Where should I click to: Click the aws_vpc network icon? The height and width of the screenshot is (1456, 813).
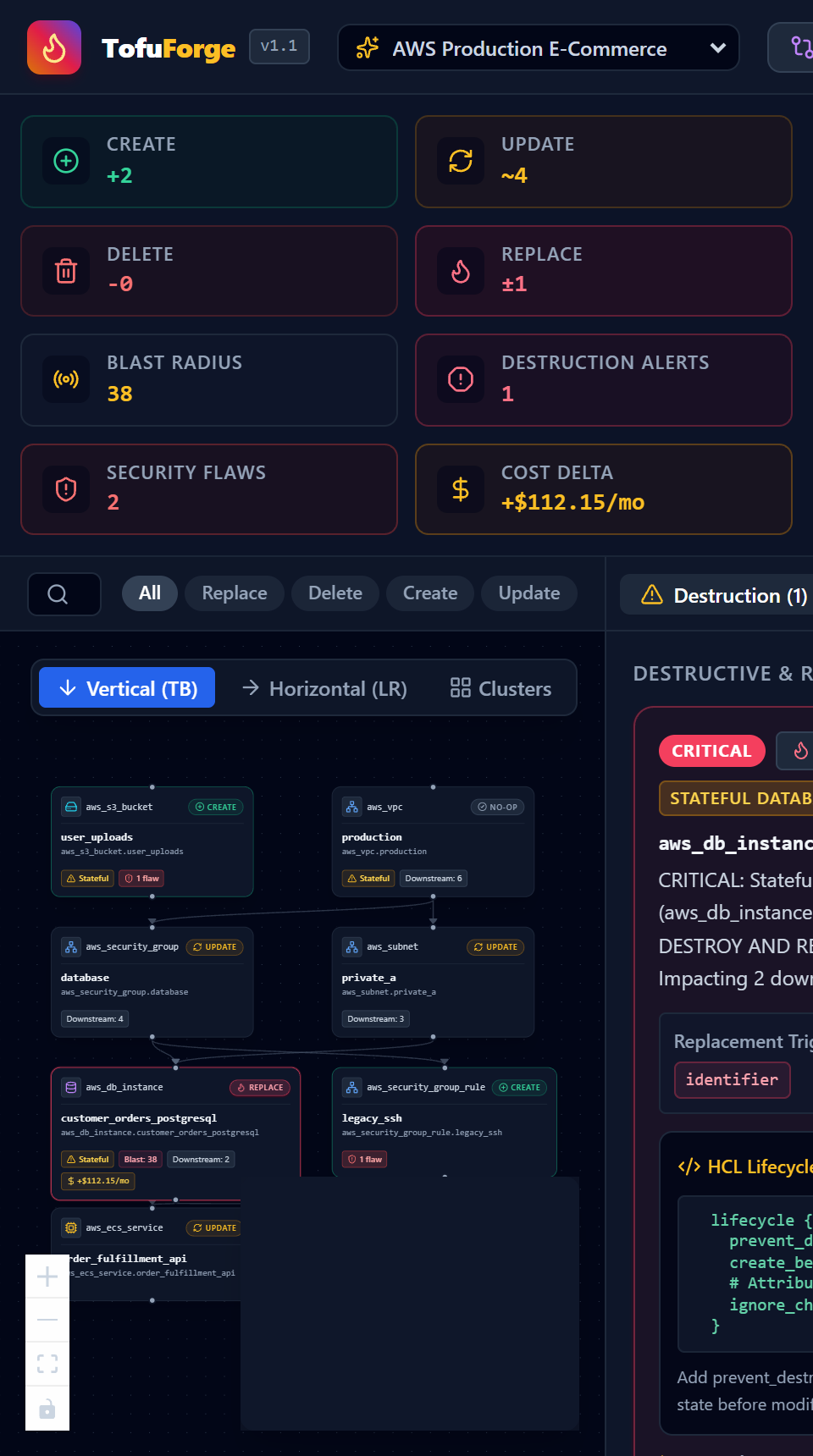click(352, 807)
